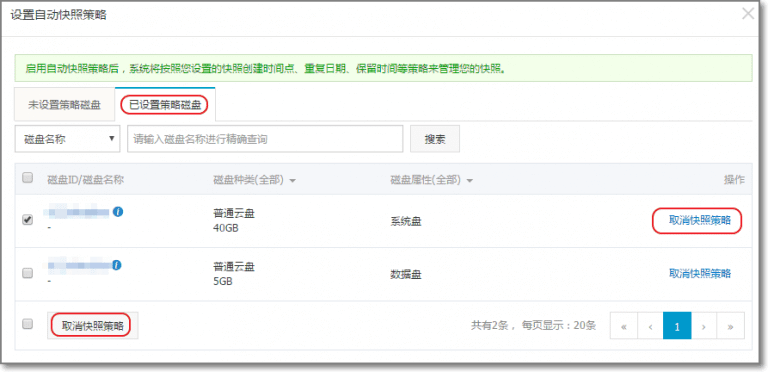Go to next page with › button

pyautogui.click(x=704, y=326)
